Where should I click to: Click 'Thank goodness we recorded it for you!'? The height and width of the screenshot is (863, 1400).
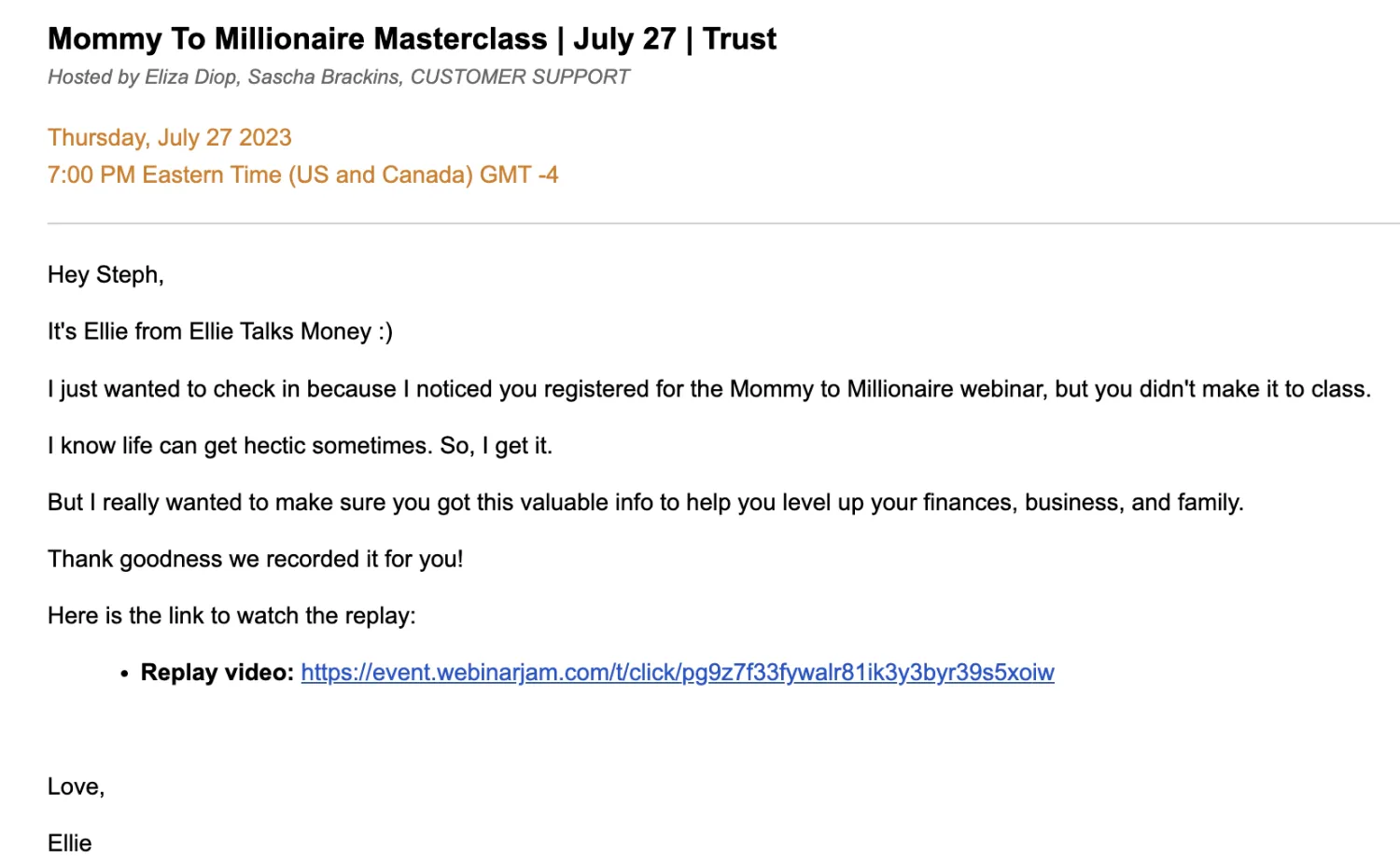(x=255, y=560)
